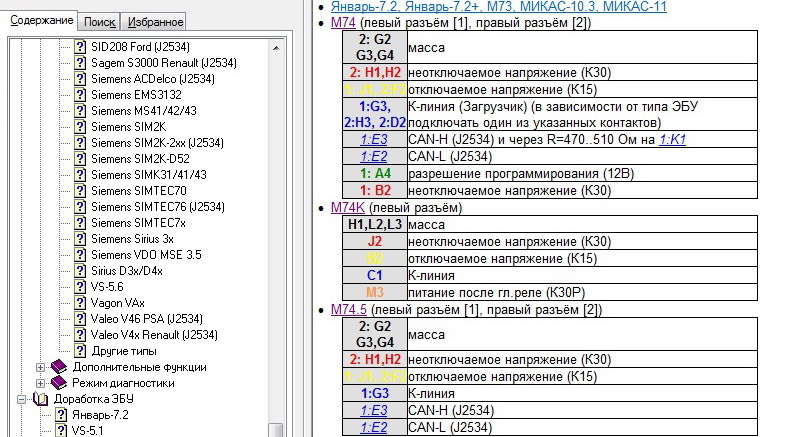Select the Vagon VAx topic icon

click(x=80, y=303)
